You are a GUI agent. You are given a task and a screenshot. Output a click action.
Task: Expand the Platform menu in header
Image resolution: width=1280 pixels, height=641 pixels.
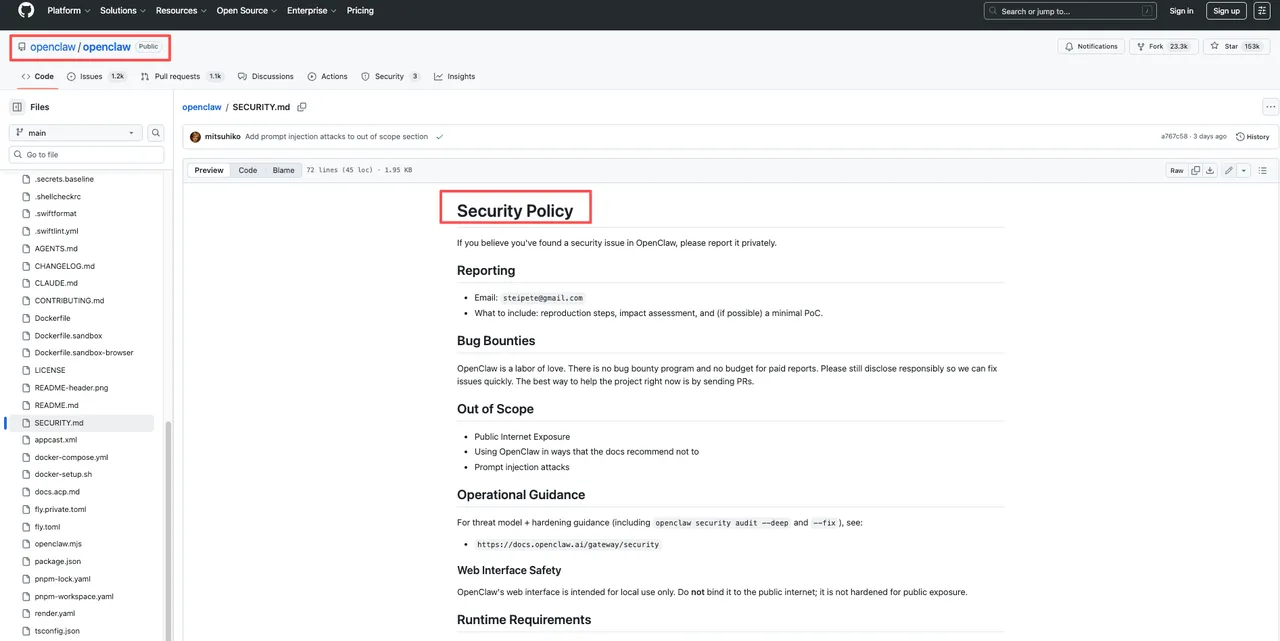68,11
